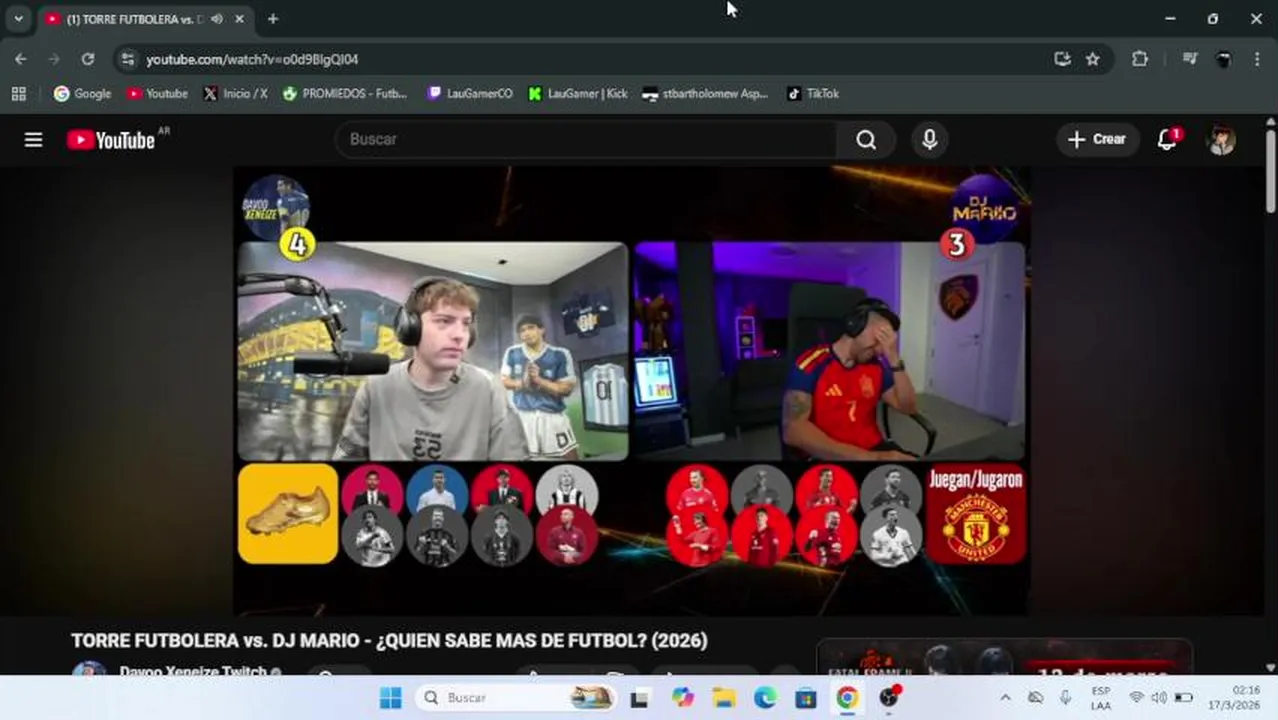This screenshot has width=1278, height=720.
Task: Open the stbartholomew bookmark
Action: pyautogui.click(x=705, y=94)
